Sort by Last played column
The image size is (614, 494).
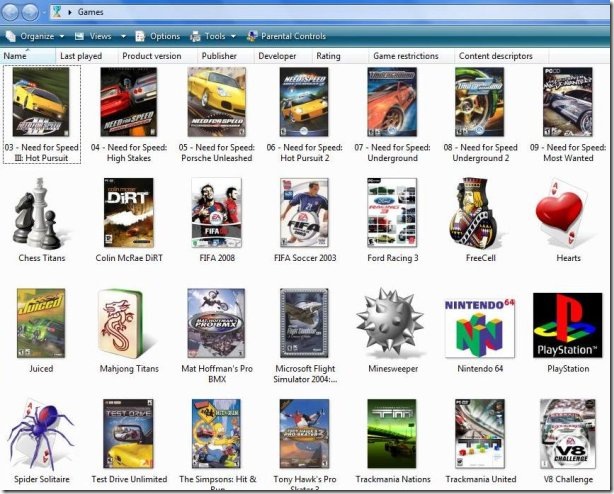[x=87, y=56]
